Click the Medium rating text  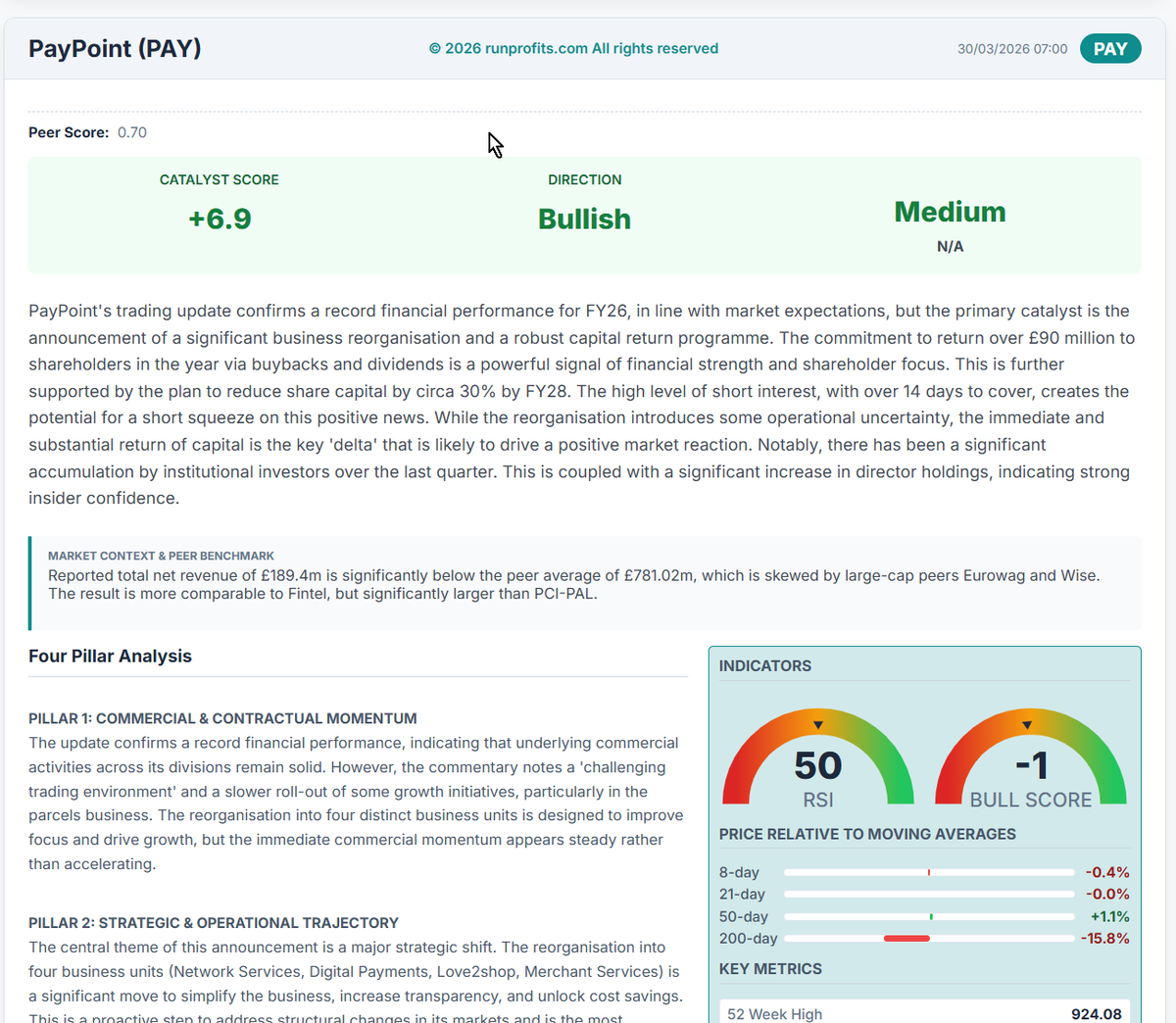click(x=951, y=212)
